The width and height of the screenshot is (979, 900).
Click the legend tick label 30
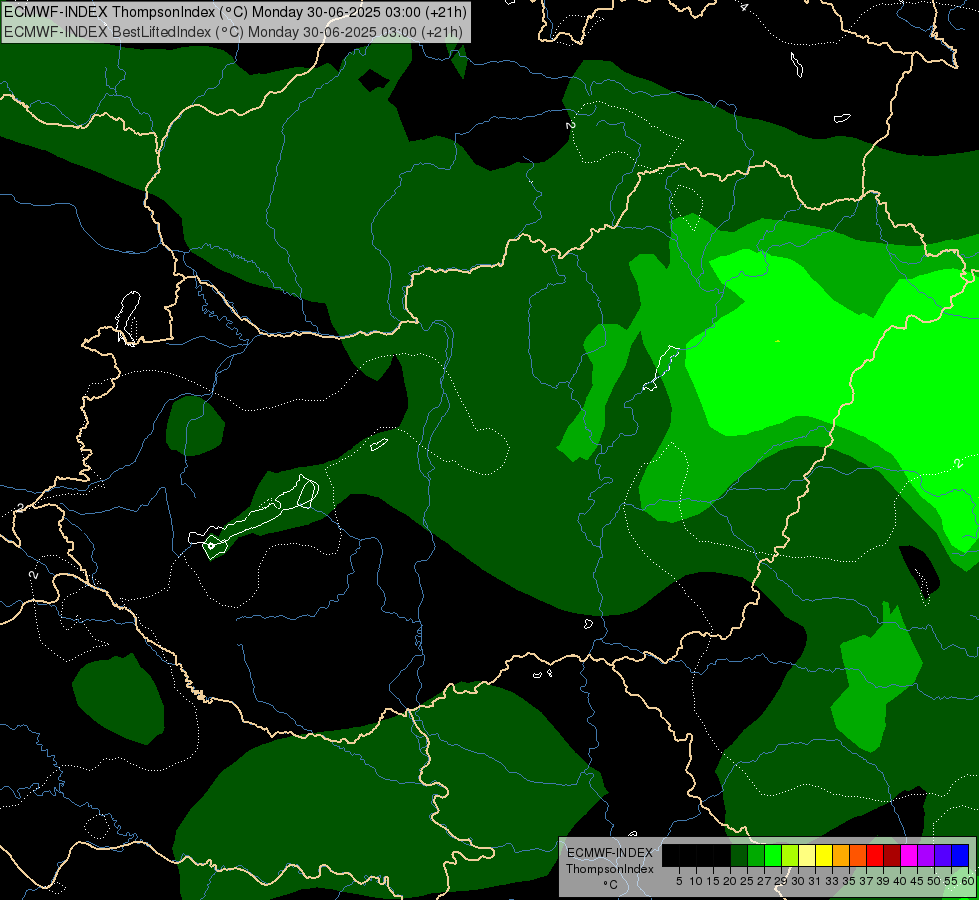[798, 881]
